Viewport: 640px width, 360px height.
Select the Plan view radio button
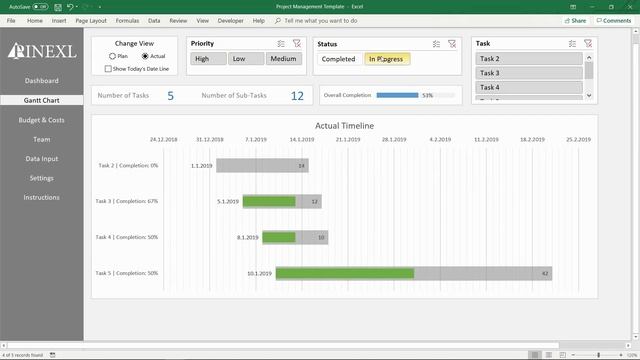(x=112, y=56)
